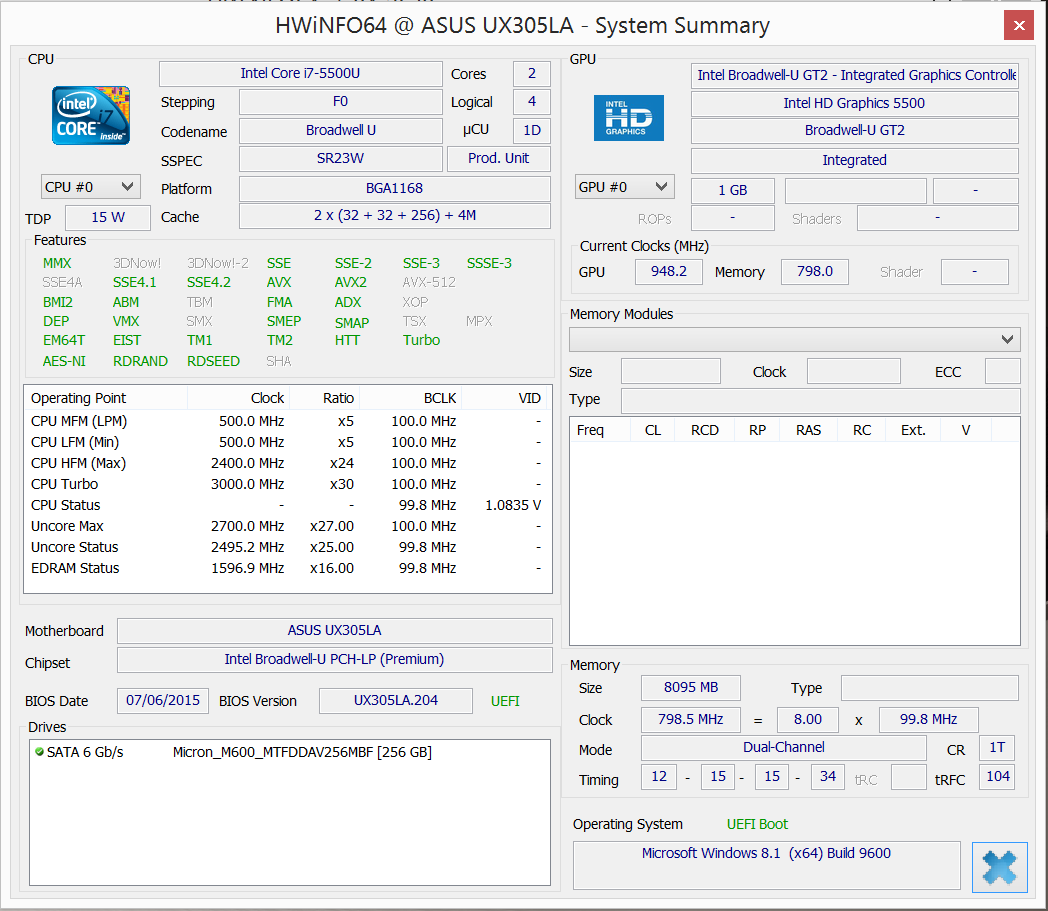Click the BCLK column header
1048x911 pixels.
pyautogui.click(x=410, y=398)
